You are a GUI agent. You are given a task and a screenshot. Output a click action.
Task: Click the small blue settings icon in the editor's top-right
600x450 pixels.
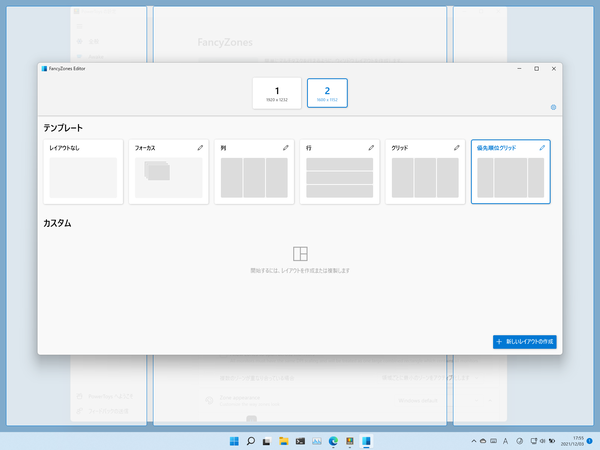point(553,108)
